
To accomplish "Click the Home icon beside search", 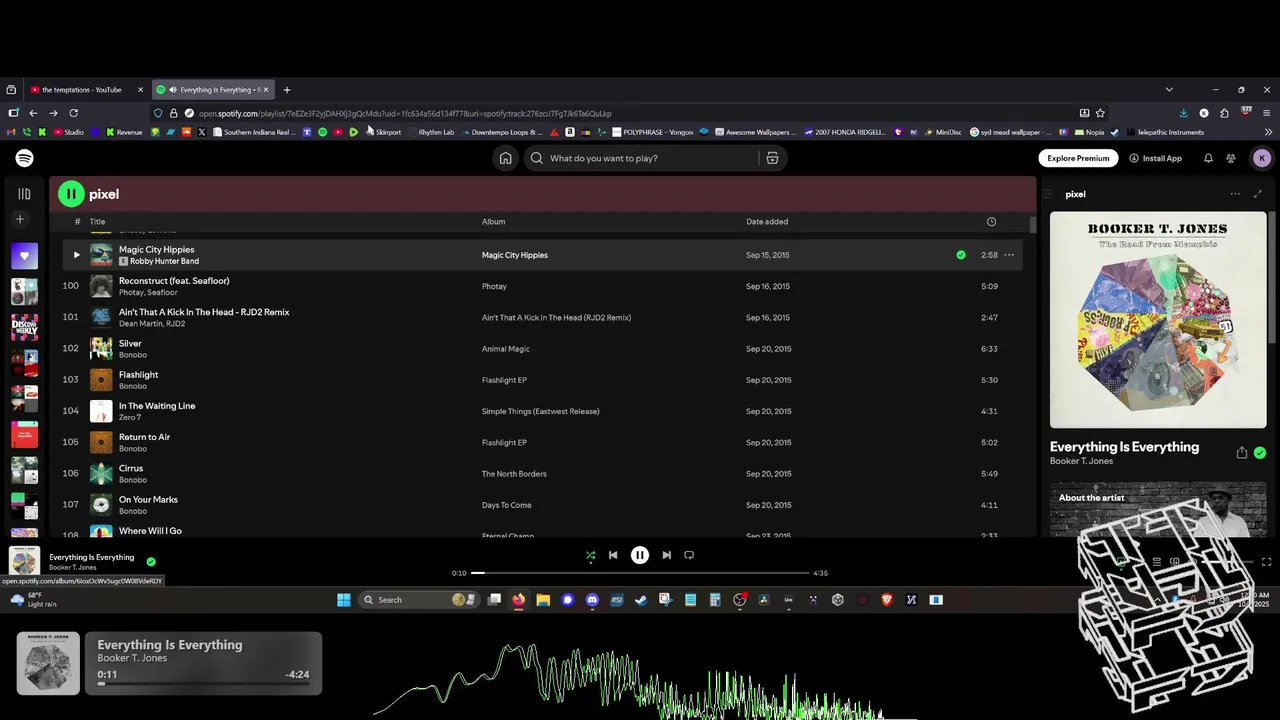I will [x=506, y=158].
